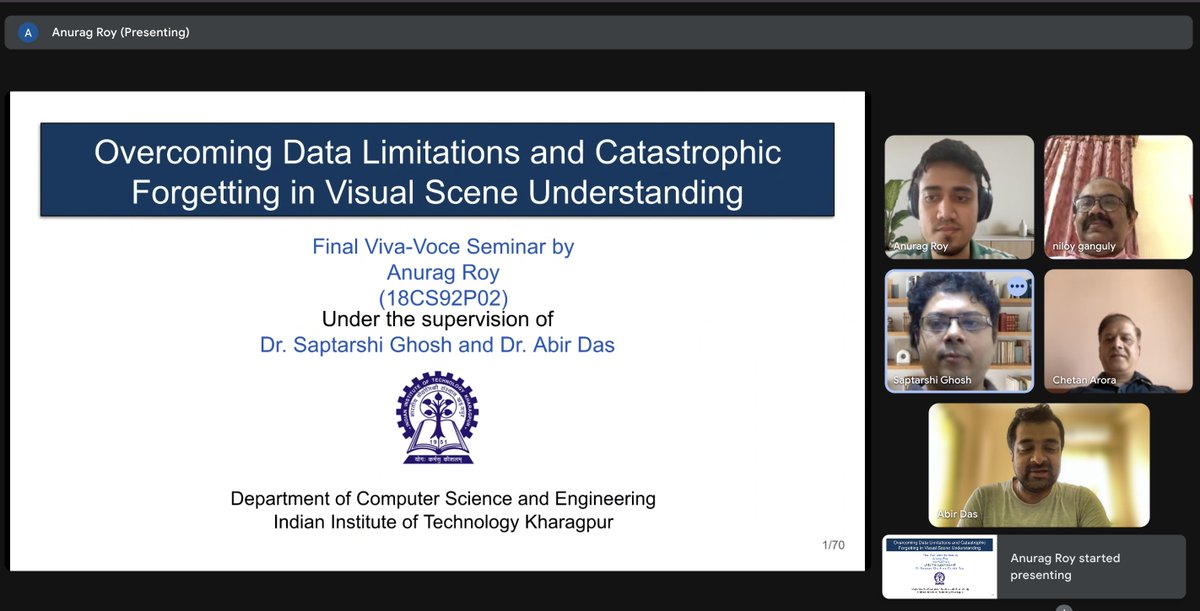Screen dimensions: 1200x611
Task: Click 'Indian Institute of Technology Kharagpur' text
Action: (443, 522)
